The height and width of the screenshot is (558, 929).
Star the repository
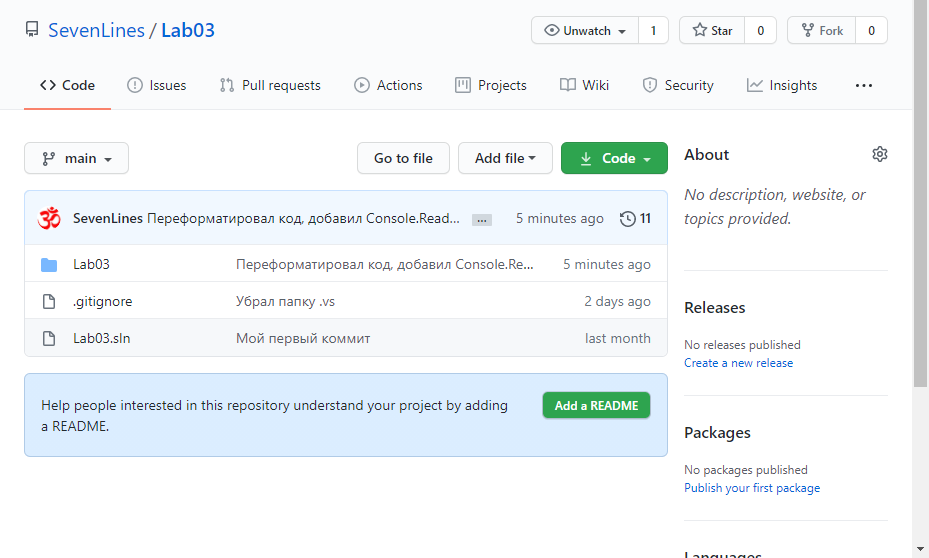[712, 30]
